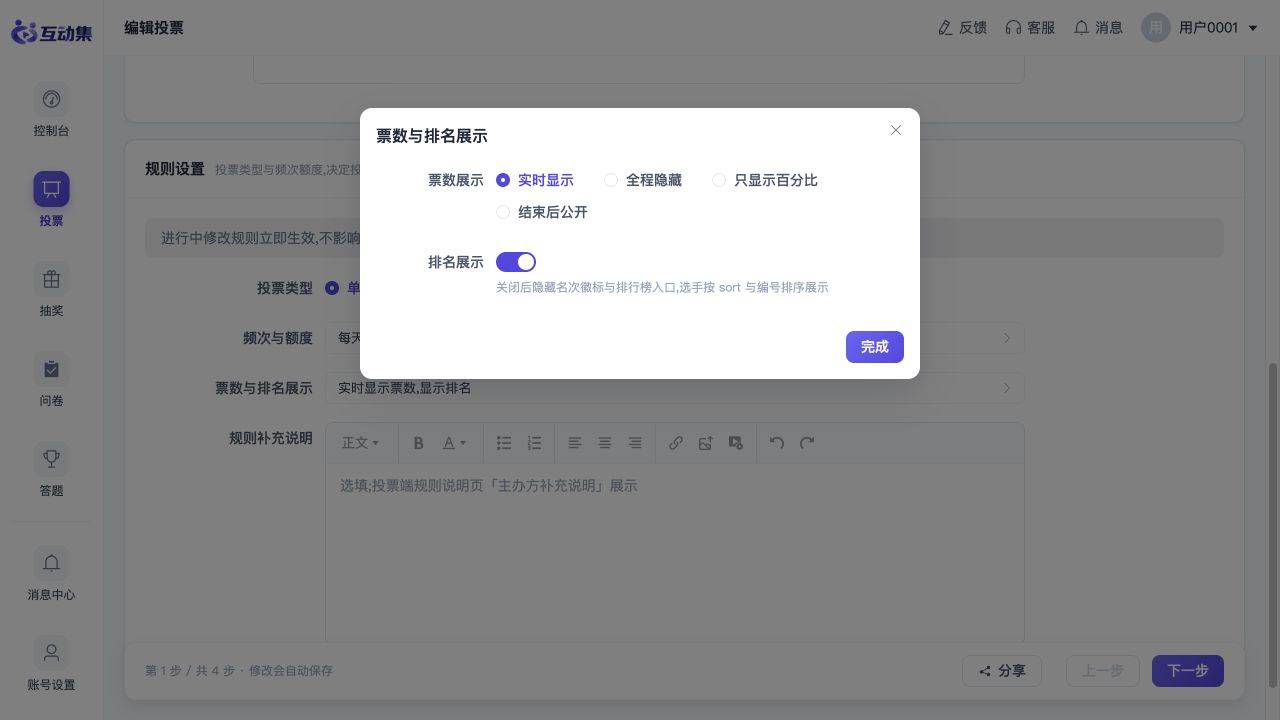Insert a bulleted list in editor
The image size is (1280, 720).
504,443
